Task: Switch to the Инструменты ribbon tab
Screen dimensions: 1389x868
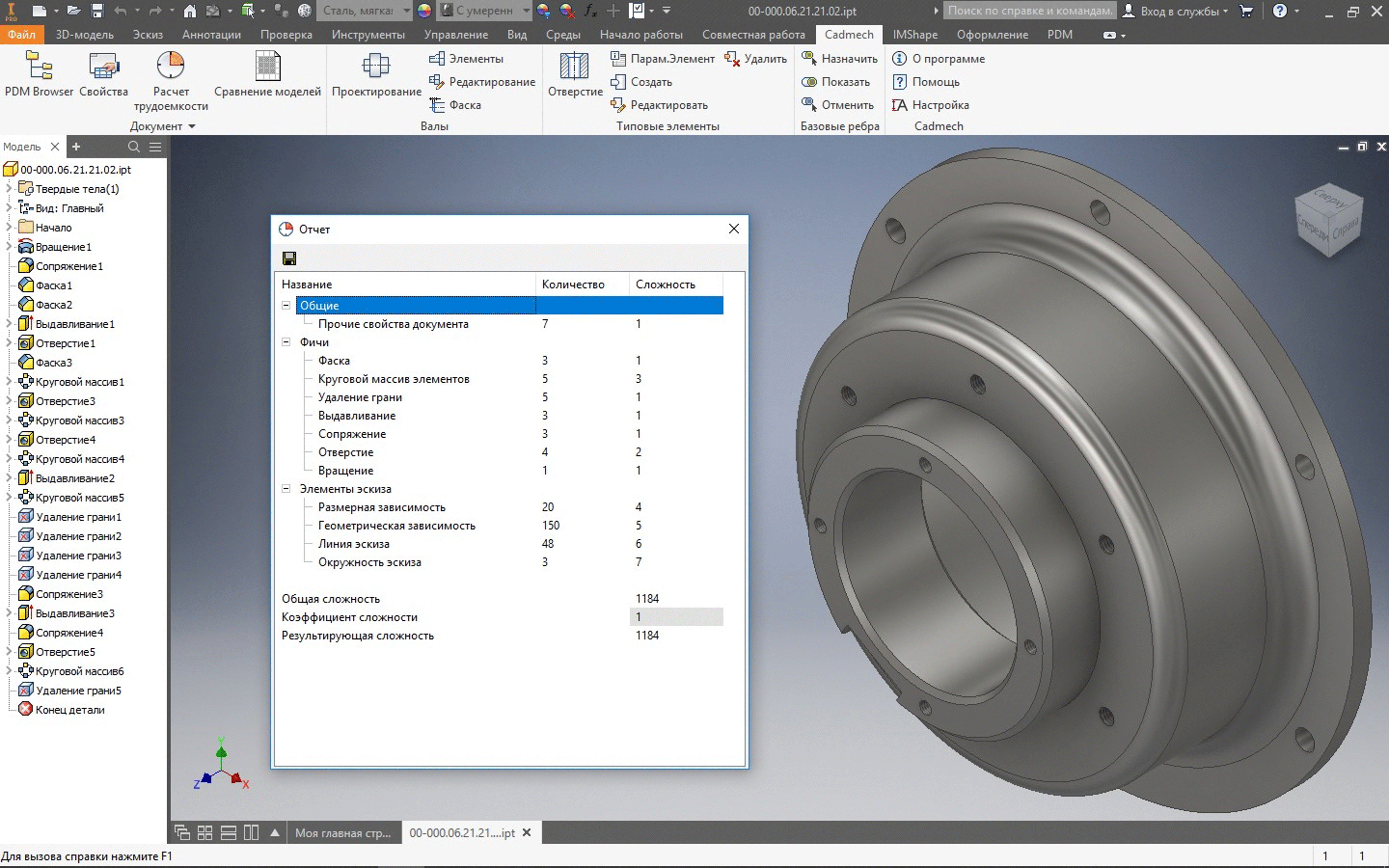Action: [x=368, y=35]
